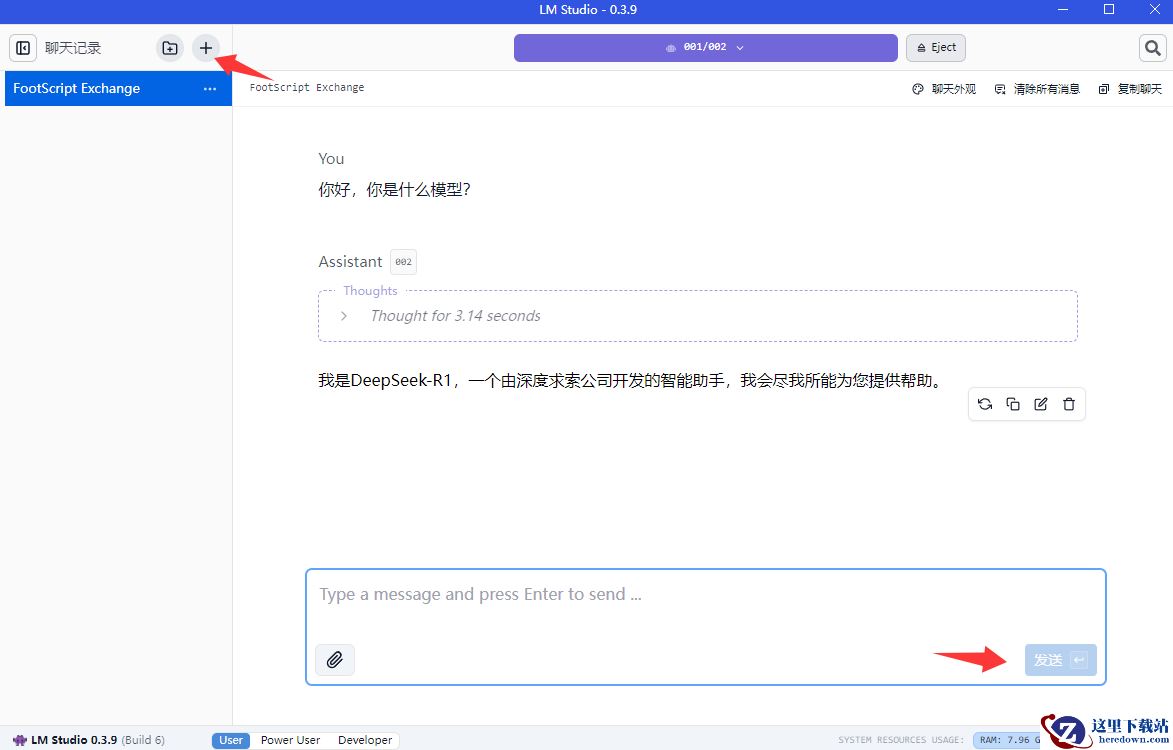The width and height of the screenshot is (1173, 750).
Task: Eject the loaded model
Action: [936, 47]
